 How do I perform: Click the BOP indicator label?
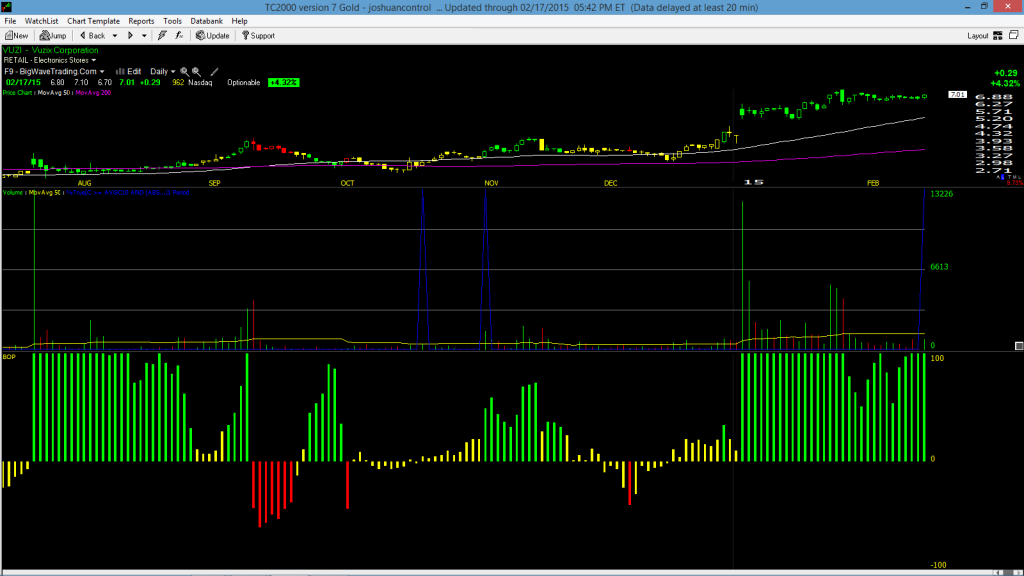tap(9, 357)
